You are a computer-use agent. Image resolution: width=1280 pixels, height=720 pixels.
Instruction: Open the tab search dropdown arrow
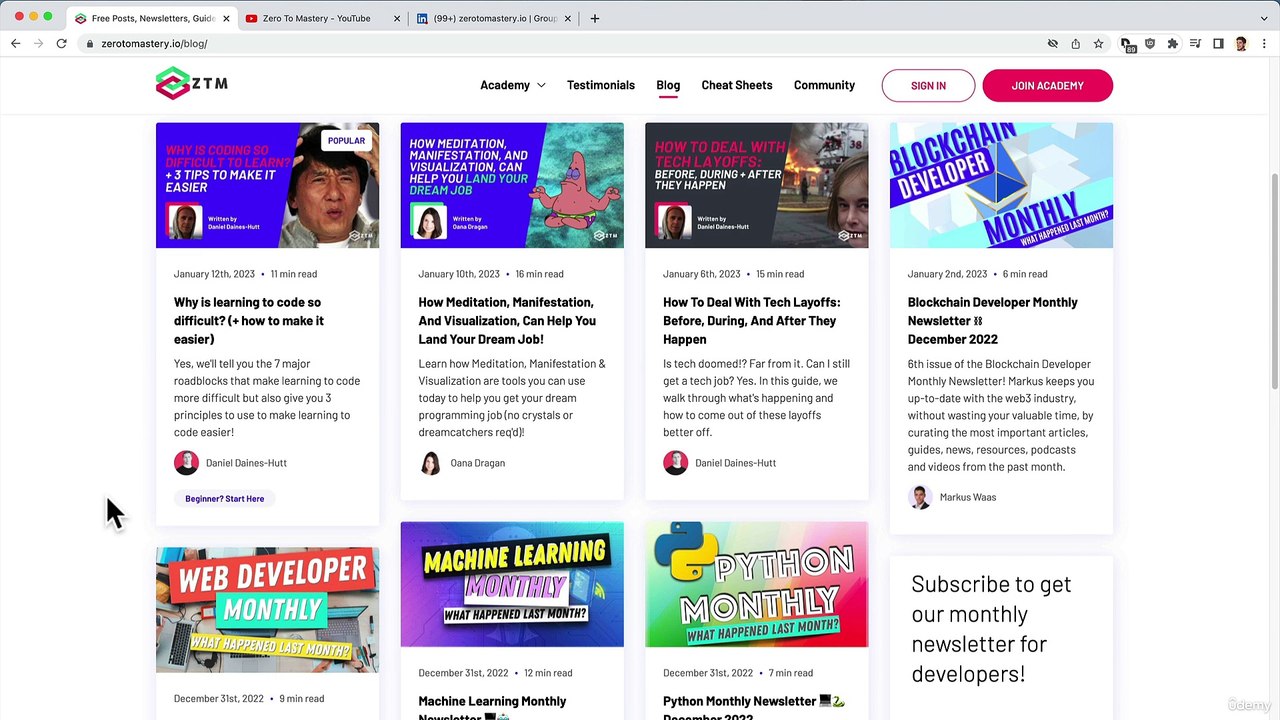[x=1263, y=18]
